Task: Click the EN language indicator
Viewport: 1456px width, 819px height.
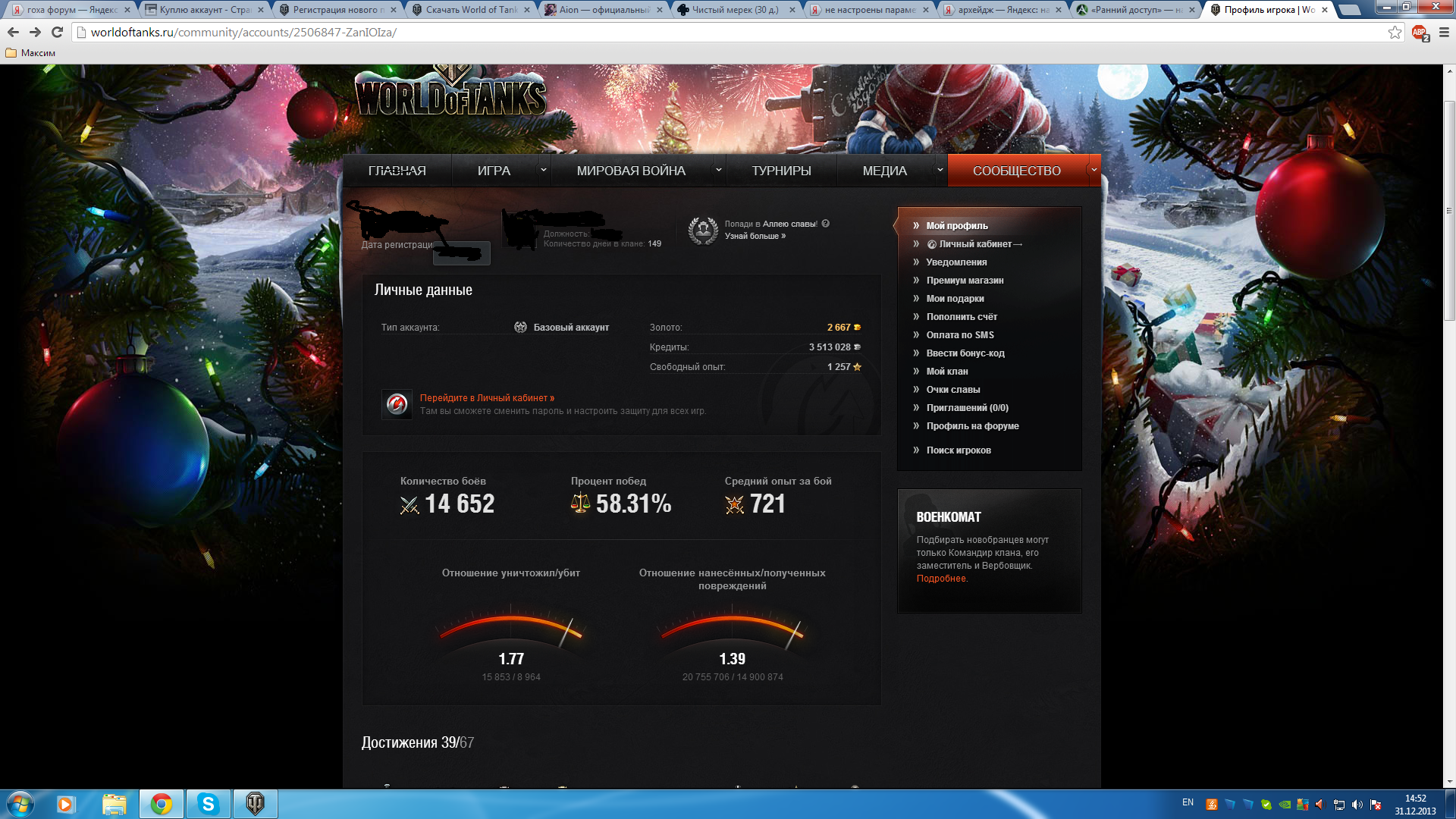Action: tap(1188, 802)
